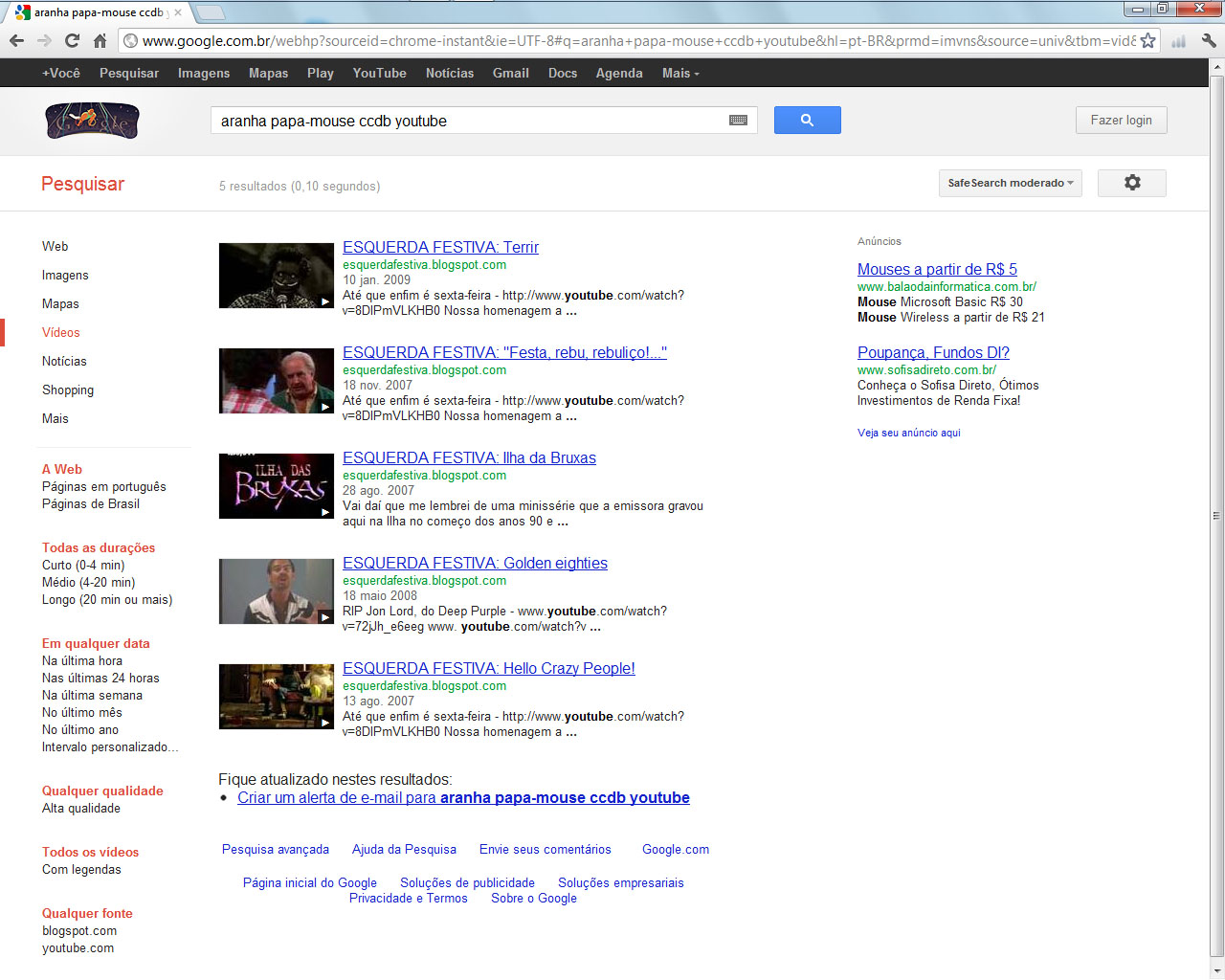This screenshot has height=980, width=1225.
Task: Open the ESQUERDA FESTIVA: Golden eighties result
Action: click(475, 563)
